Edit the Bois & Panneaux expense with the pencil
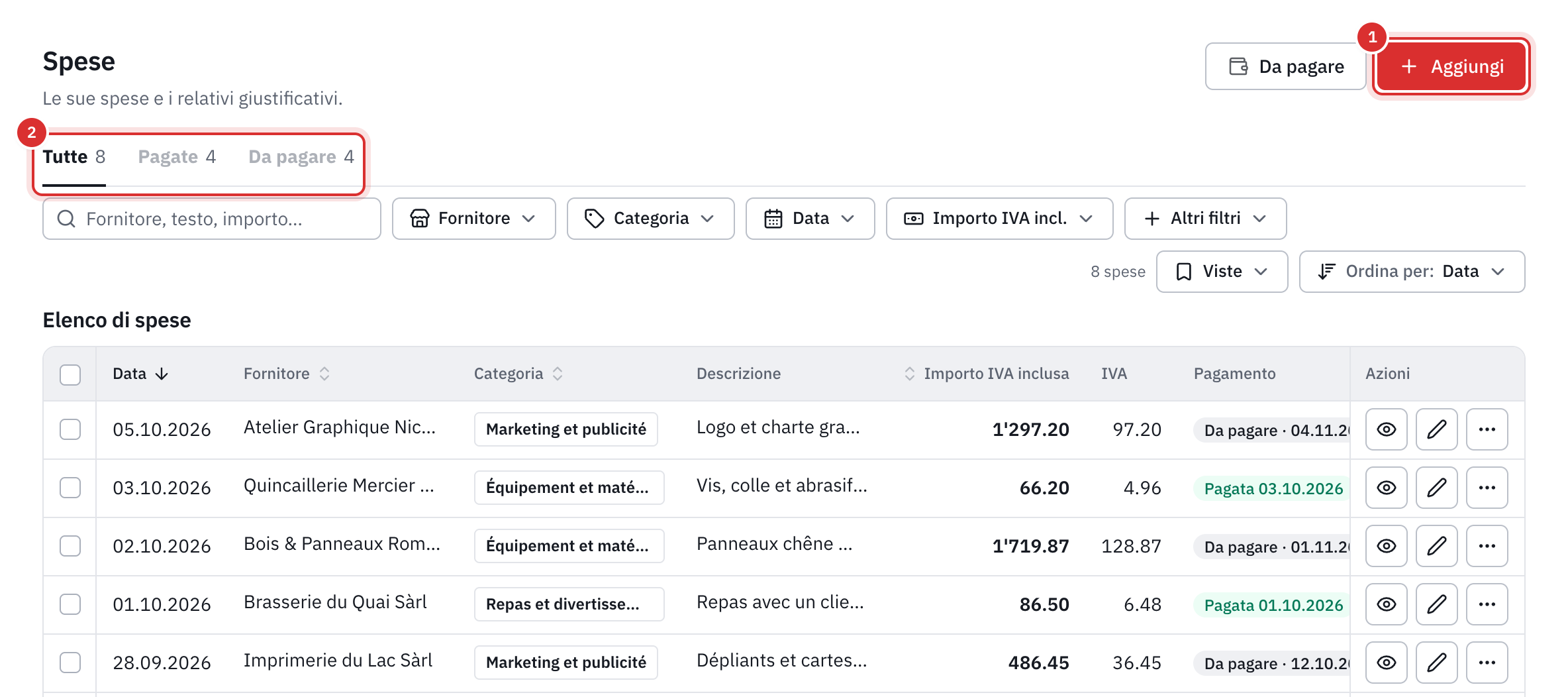 pyautogui.click(x=1436, y=546)
